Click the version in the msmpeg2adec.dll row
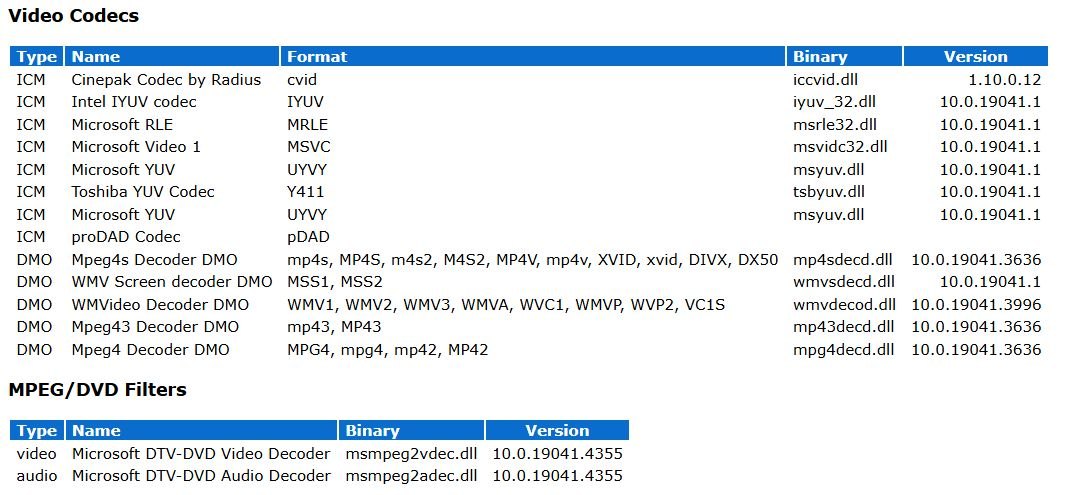The width and height of the screenshot is (1076, 495). click(x=557, y=476)
